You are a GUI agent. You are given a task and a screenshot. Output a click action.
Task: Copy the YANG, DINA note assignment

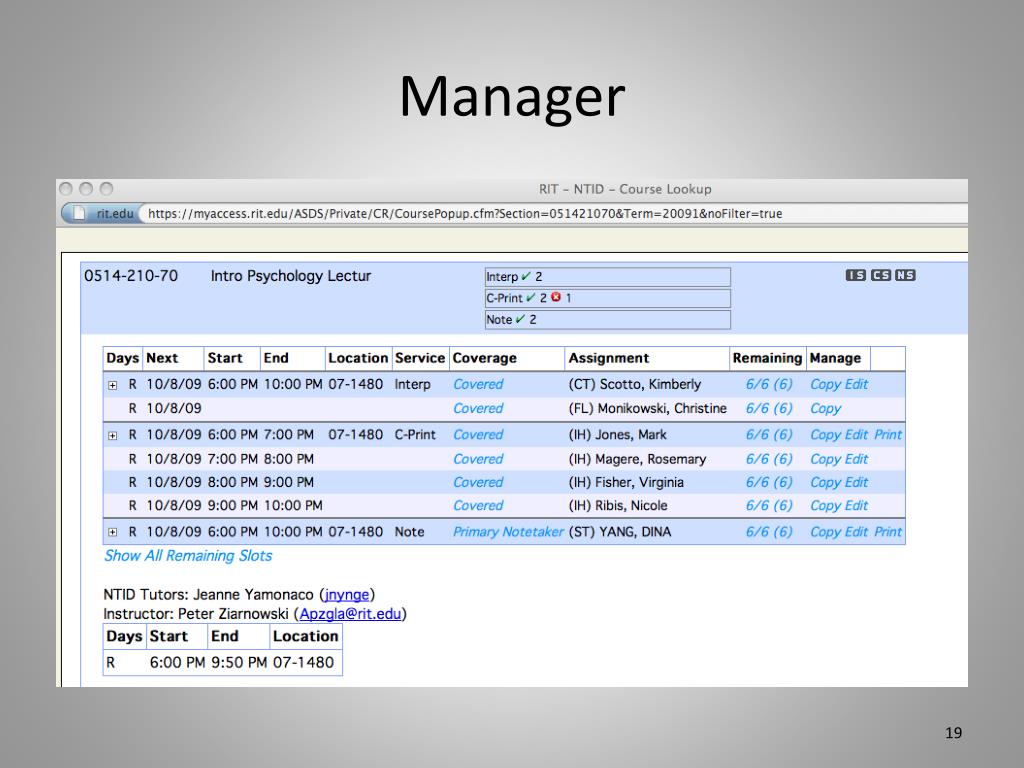tap(825, 532)
